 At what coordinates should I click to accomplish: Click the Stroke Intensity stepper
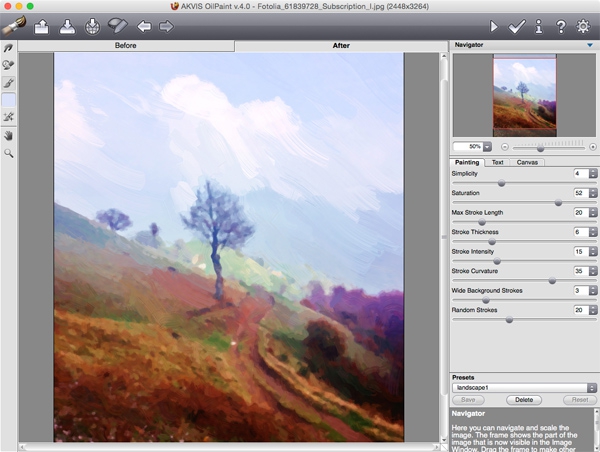(593, 252)
